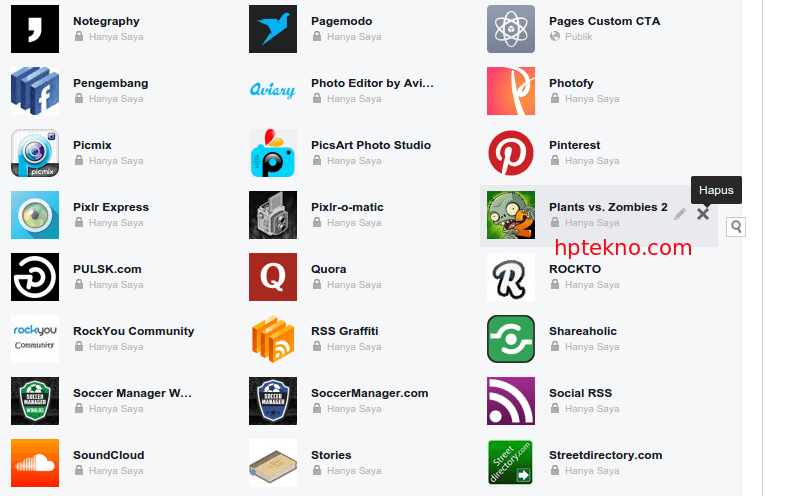Open the SoundCloud app icon
This screenshot has width=805, height=496.
[x=35, y=463]
